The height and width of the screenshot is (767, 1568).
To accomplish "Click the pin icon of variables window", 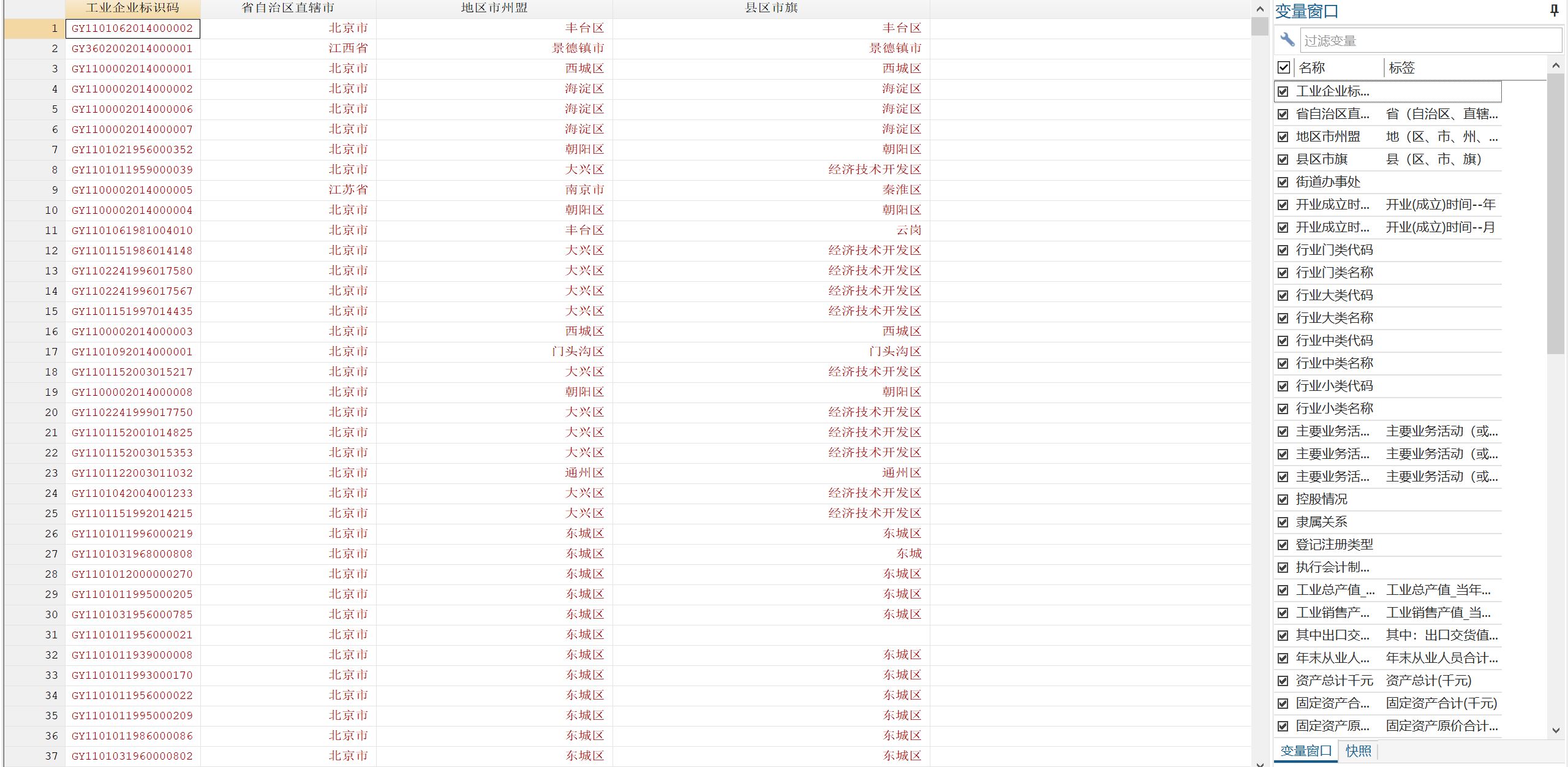I will 1554,10.
